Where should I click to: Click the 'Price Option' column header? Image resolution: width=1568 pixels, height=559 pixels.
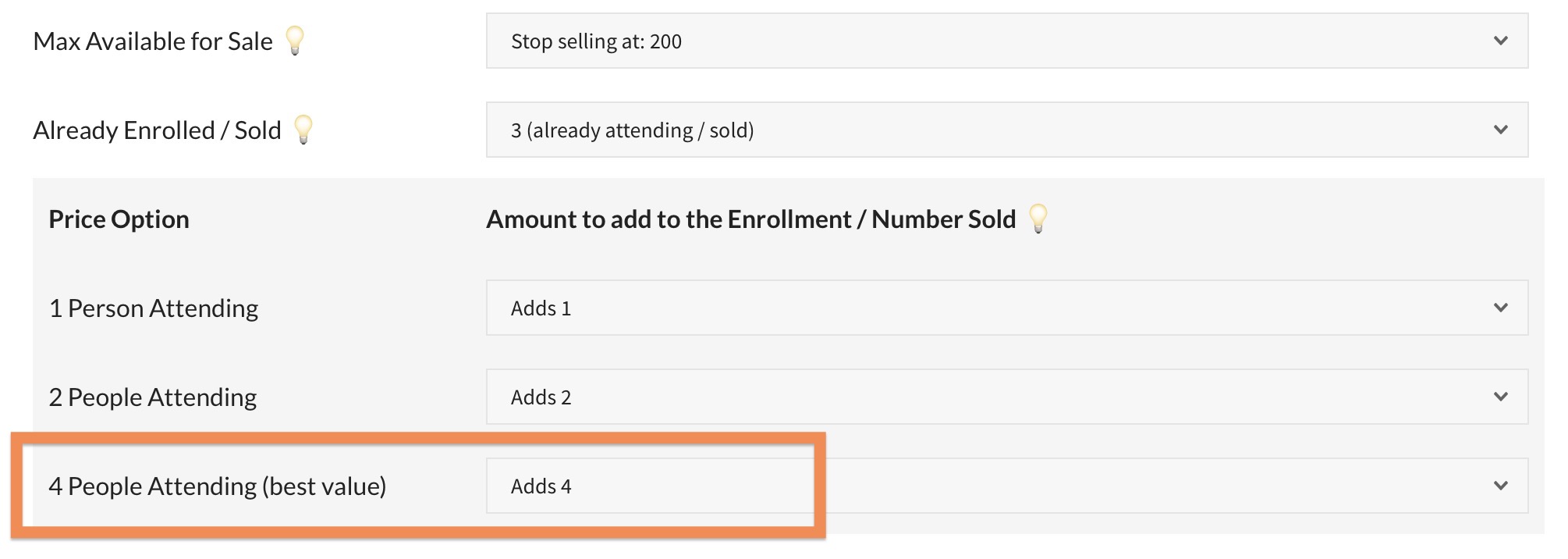pyautogui.click(x=119, y=219)
